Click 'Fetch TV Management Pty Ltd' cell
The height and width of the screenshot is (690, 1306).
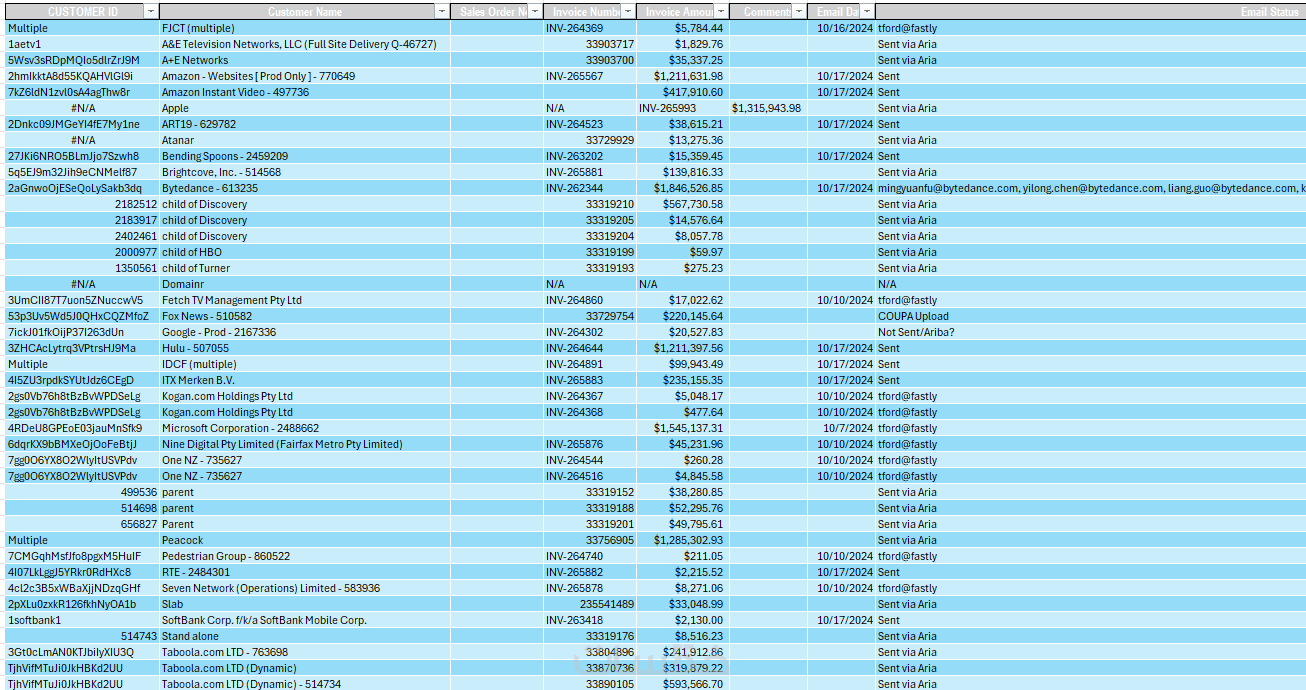(305, 300)
